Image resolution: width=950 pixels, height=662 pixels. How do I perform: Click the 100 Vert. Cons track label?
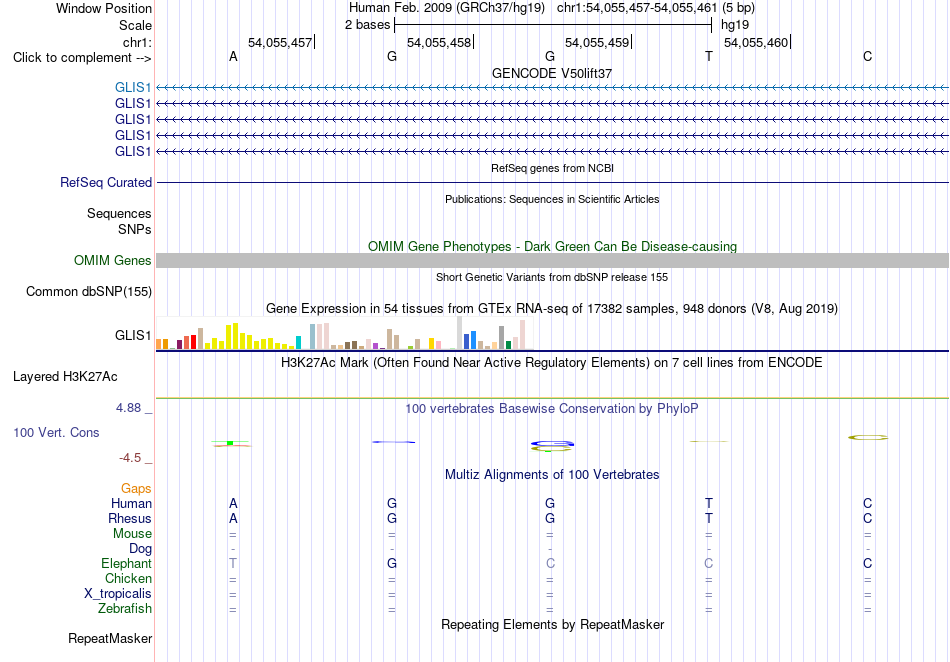click(x=56, y=432)
